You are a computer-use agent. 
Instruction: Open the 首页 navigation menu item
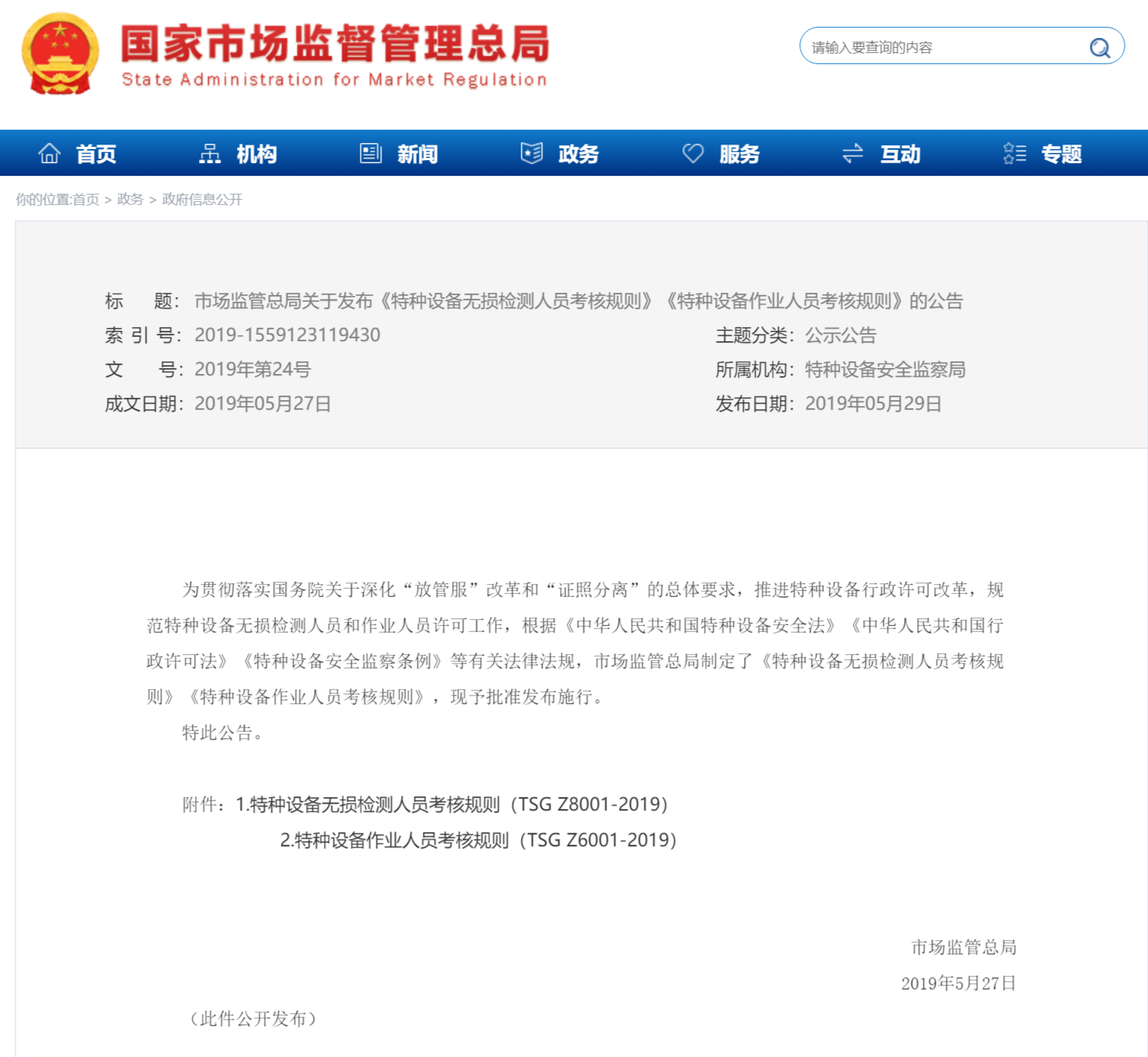(96, 154)
